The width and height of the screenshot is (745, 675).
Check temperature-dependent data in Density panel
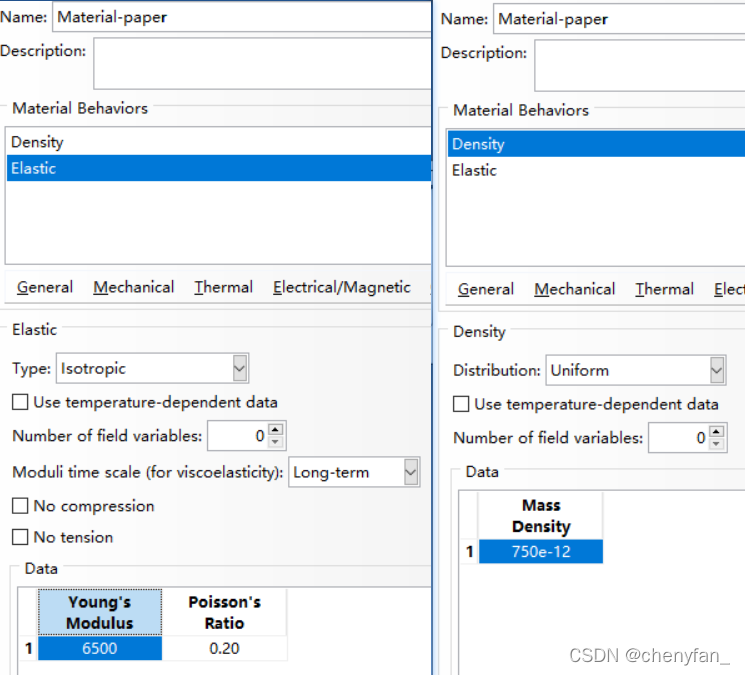461,405
